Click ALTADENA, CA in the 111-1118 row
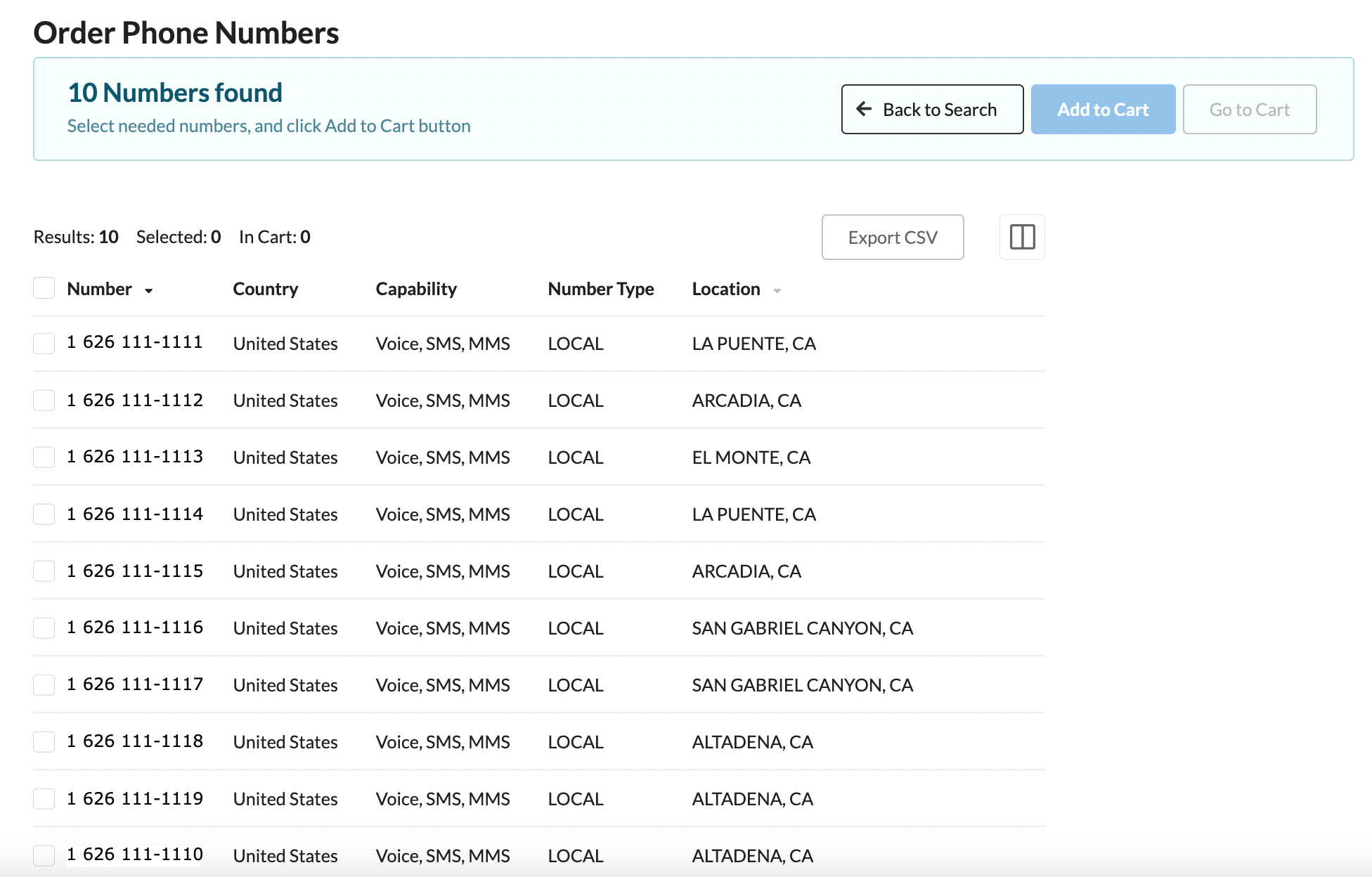The height and width of the screenshot is (877, 1372). pyautogui.click(x=753, y=742)
